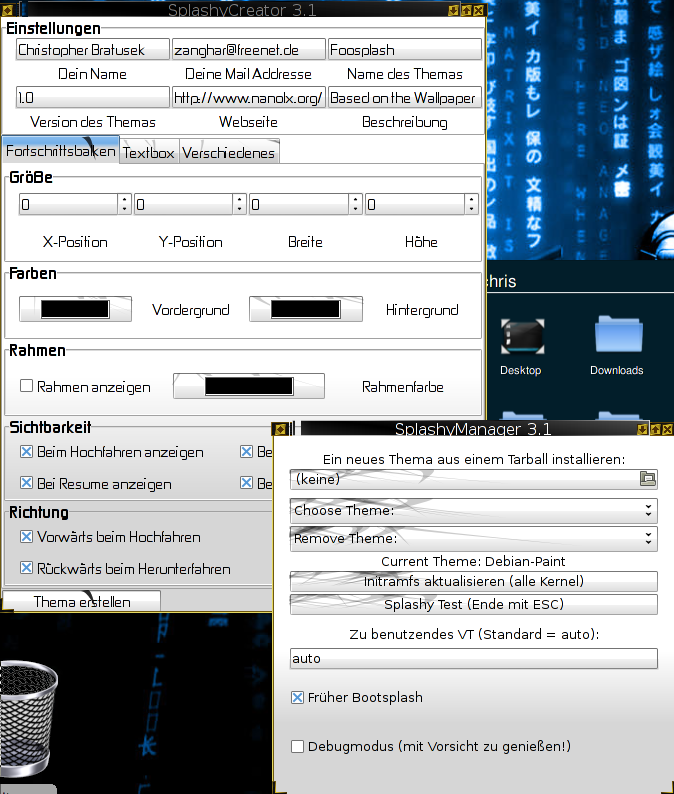
Task: Disable 'Früher Bootsplash' option
Action: pyautogui.click(x=297, y=698)
